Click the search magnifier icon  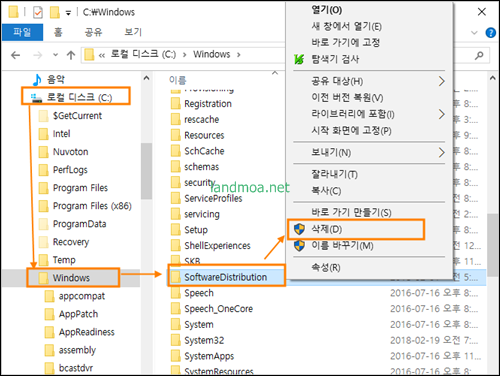tap(479, 55)
